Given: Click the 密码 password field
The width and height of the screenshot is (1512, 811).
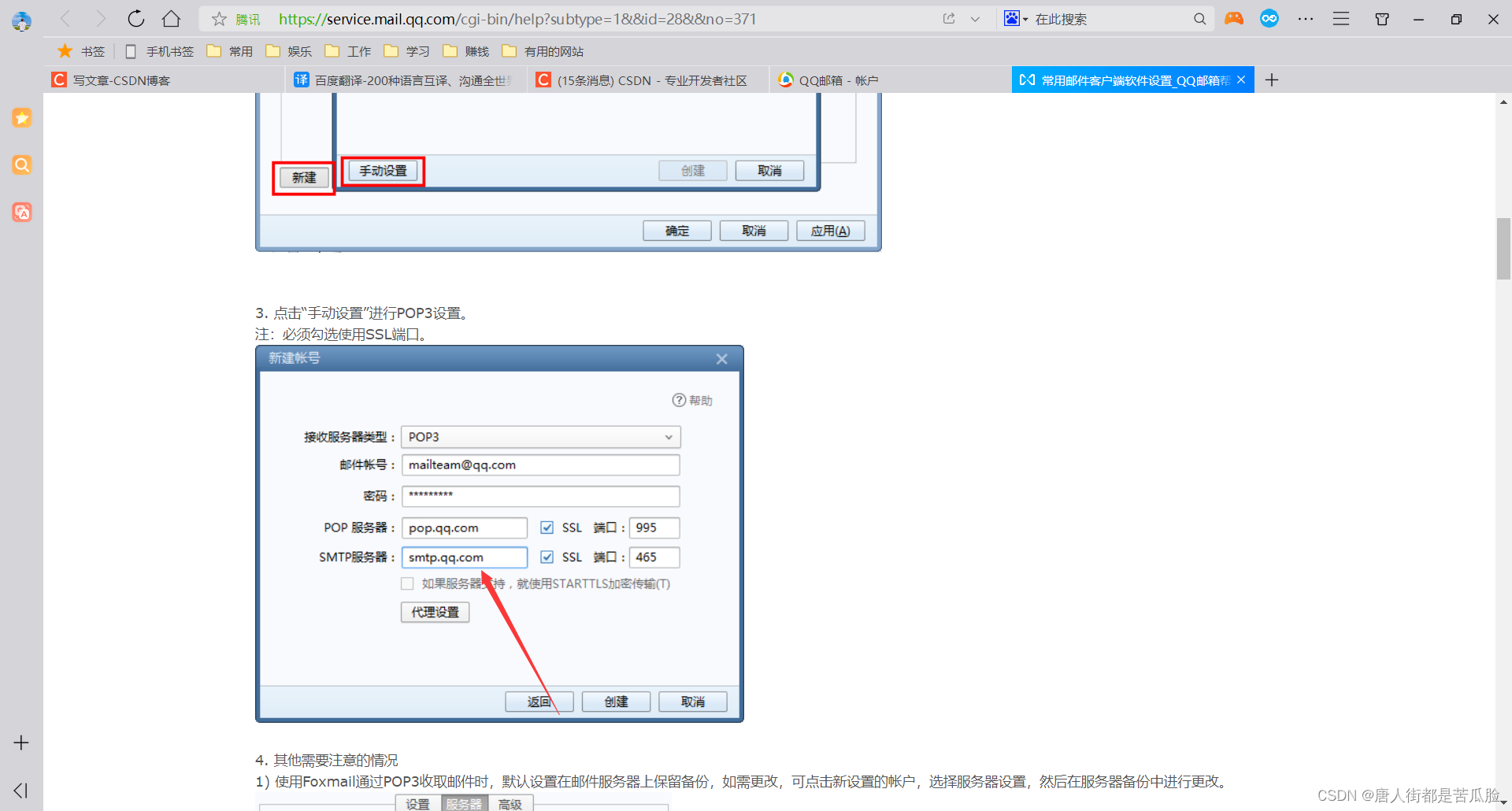Looking at the screenshot, I should click(541, 496).
